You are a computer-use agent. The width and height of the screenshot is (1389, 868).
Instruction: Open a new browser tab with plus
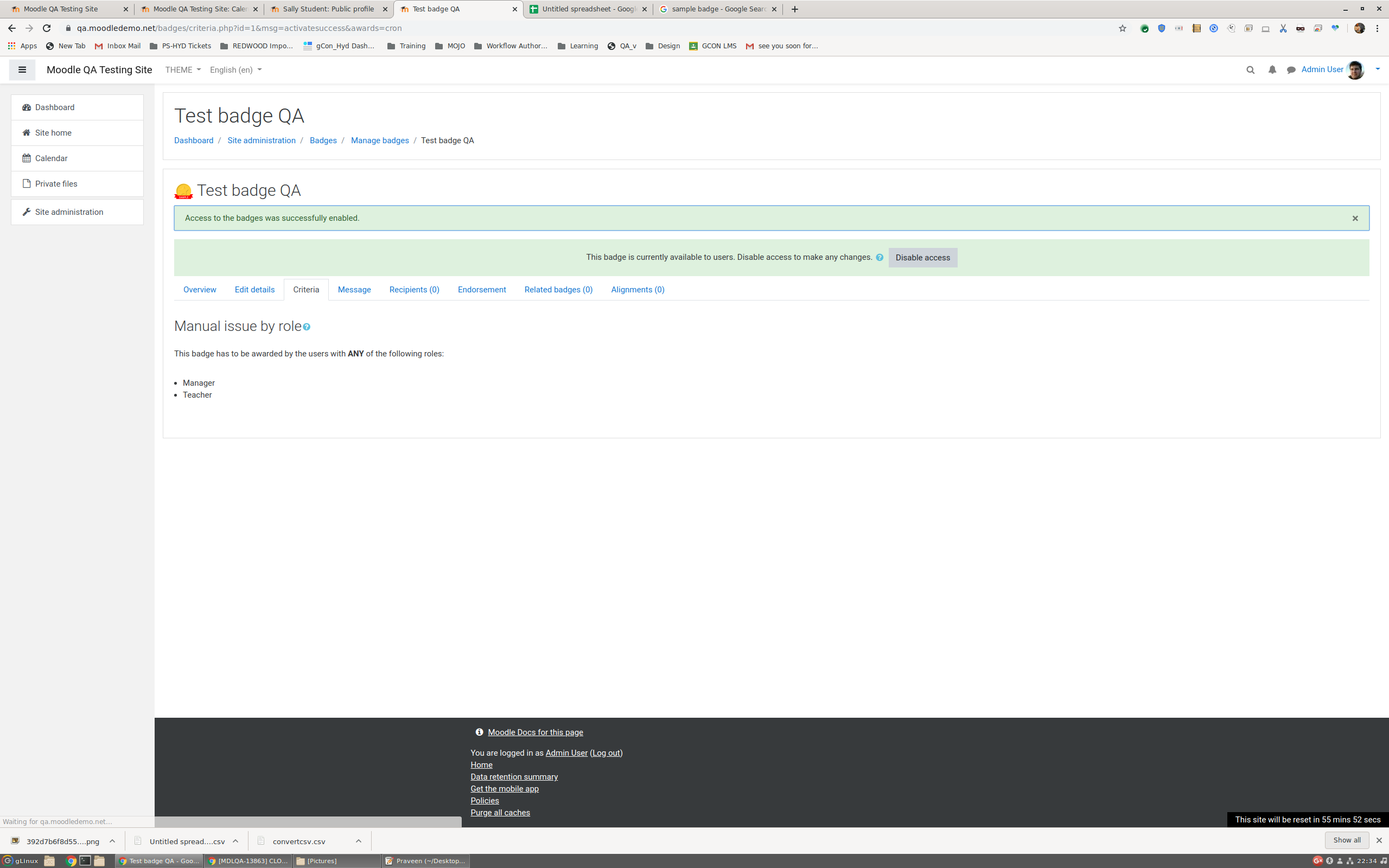tap(794, 9)
